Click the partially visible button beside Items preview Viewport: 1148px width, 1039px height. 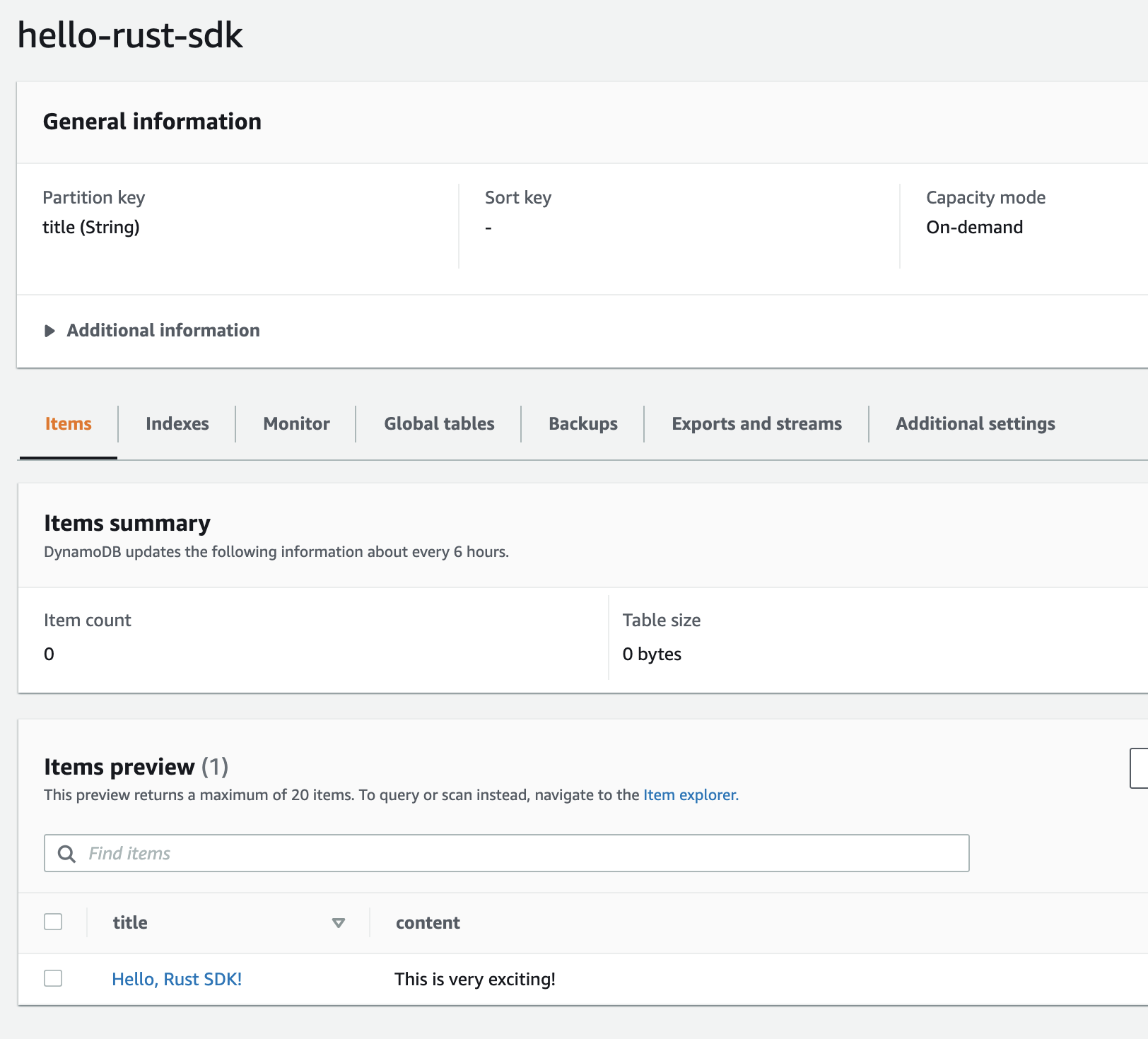(x=1140, y=768)
